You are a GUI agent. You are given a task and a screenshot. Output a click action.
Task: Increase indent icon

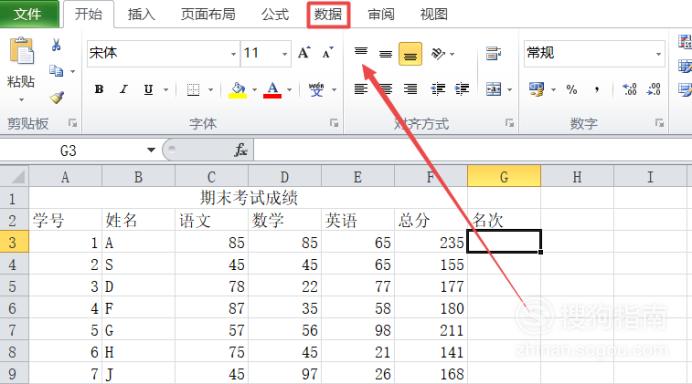(462, 90)
